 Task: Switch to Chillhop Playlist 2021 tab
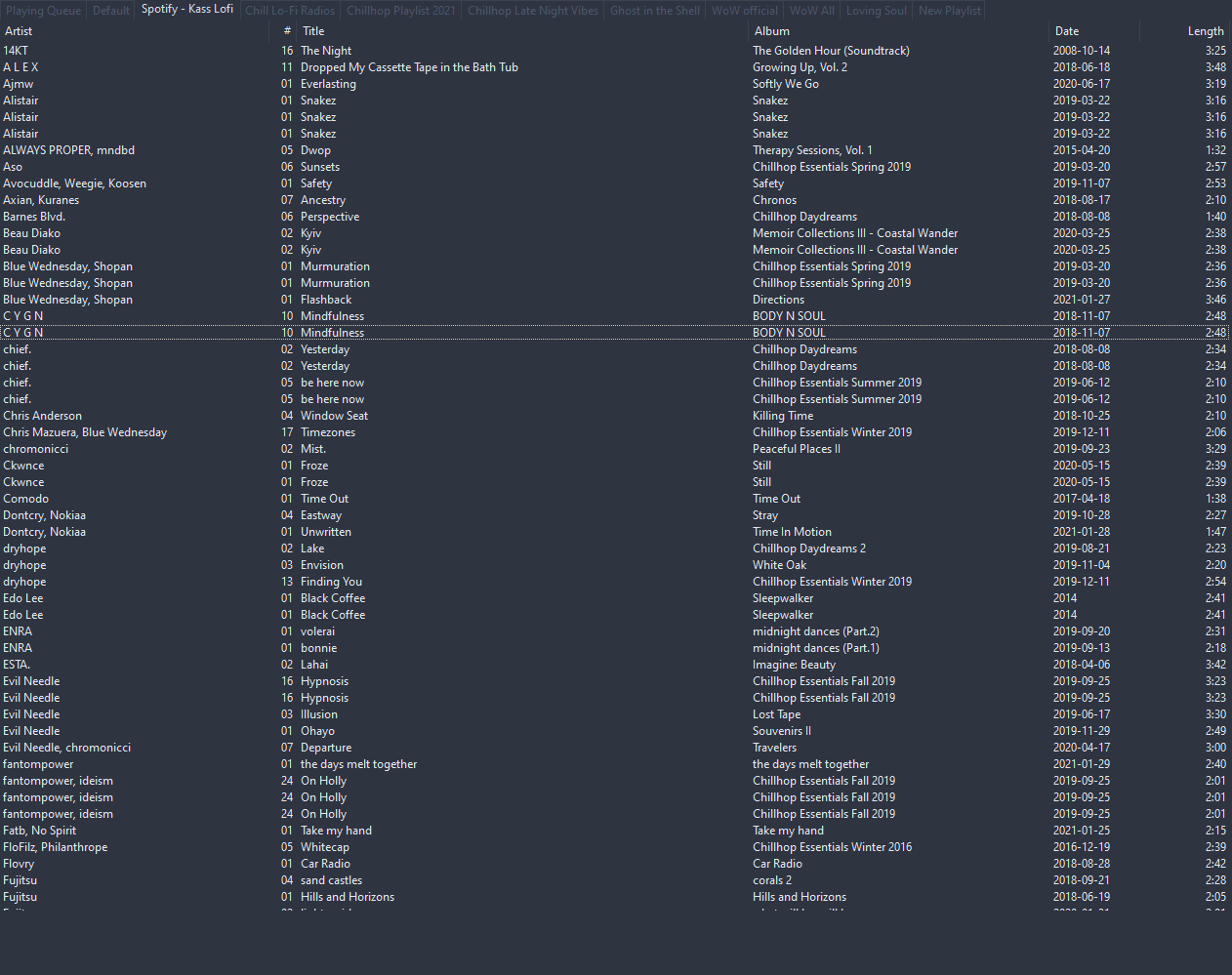pyautogui.click(x=401, y=11)
